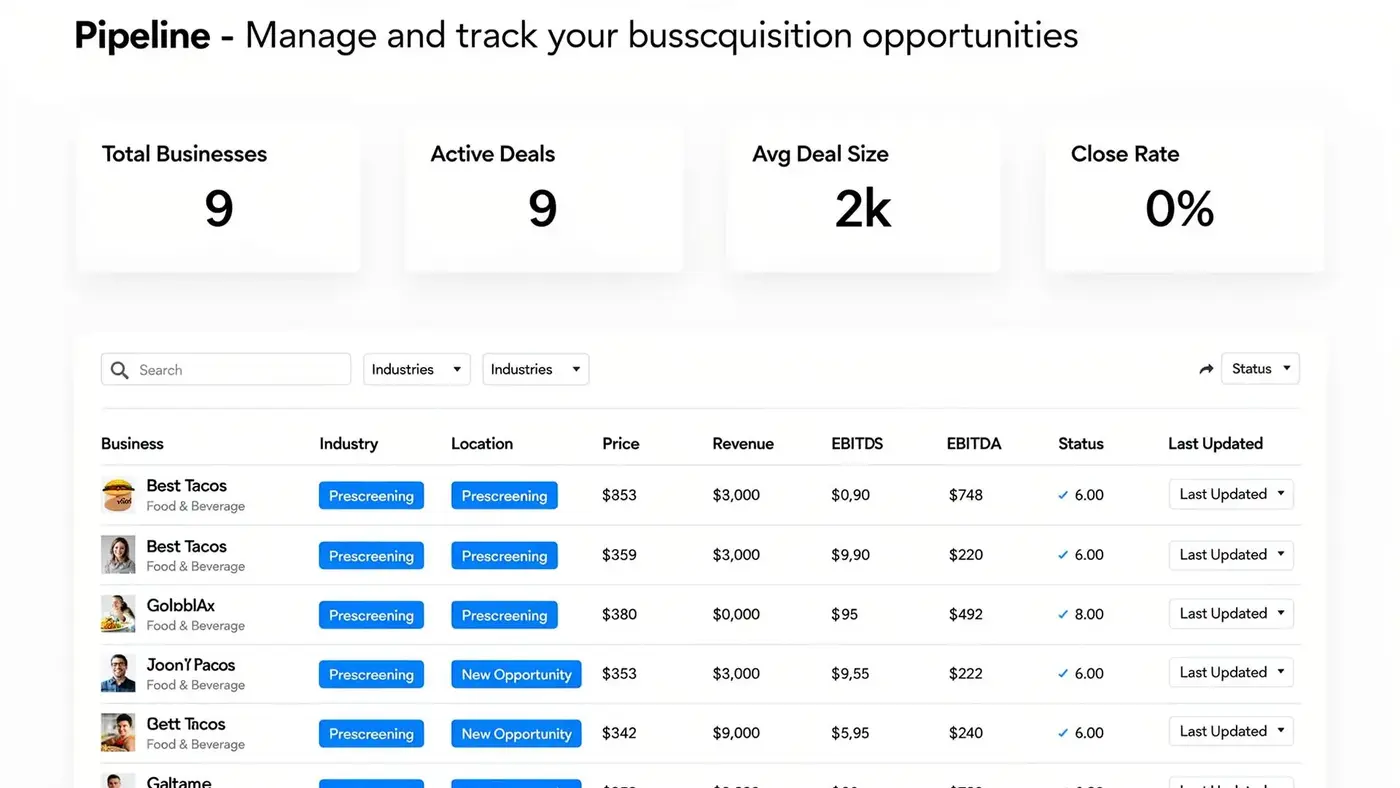Click the New Opportunity badge in the $342 row
The width and height of the screenshot is (1400, 788).
516,733
